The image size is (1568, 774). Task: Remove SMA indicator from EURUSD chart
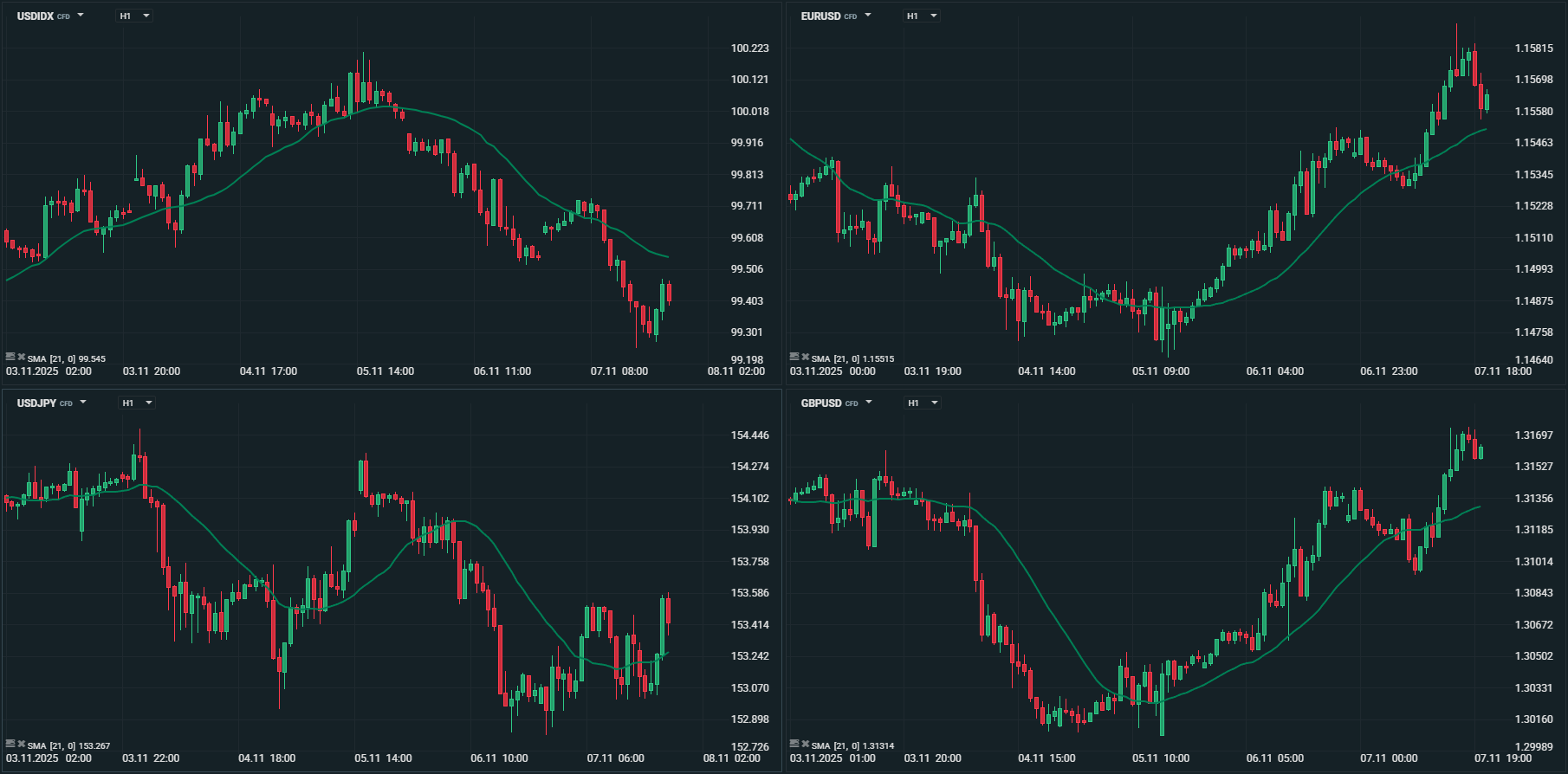[805, 357]
